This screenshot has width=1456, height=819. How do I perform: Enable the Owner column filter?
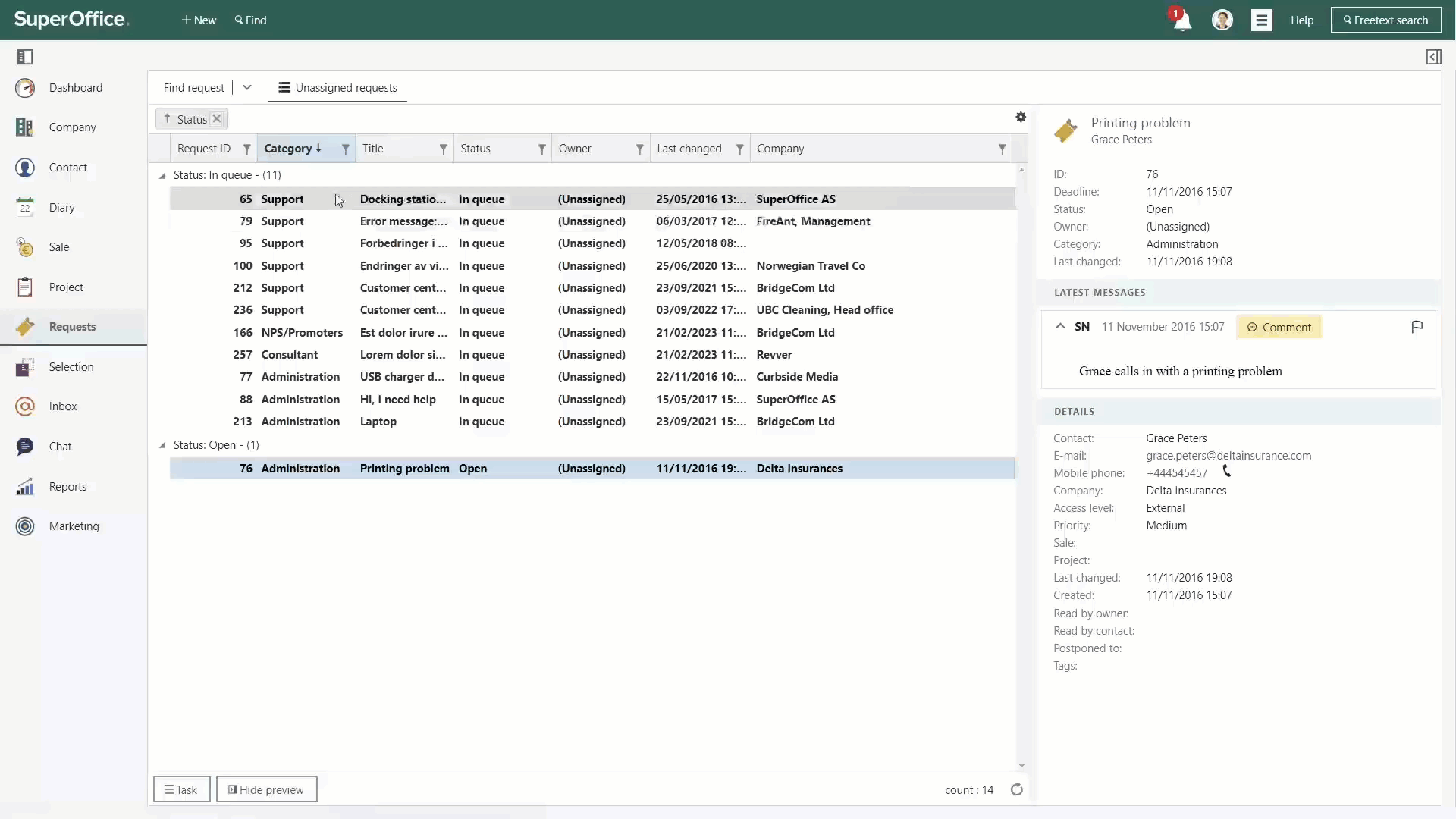click(640, 148)
